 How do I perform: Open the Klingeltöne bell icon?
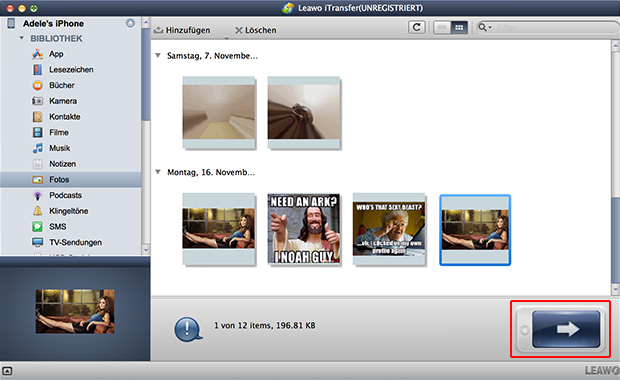click(38, 211)
